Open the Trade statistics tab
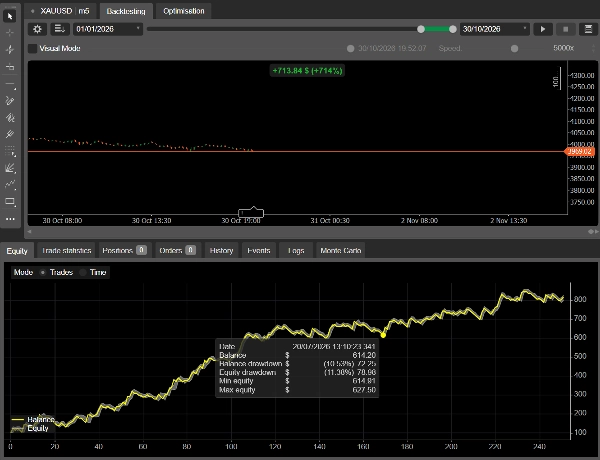600x460 pixels. pos(66,251)
